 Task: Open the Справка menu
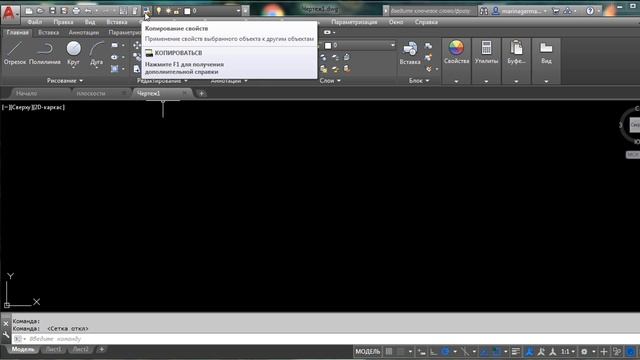point(426,22)
